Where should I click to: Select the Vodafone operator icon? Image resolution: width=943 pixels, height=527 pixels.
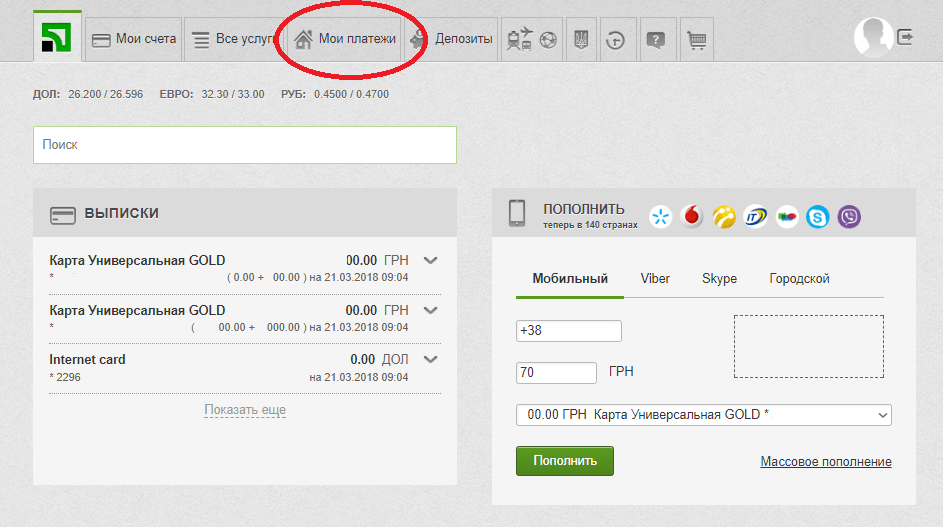tap(692, 216)
